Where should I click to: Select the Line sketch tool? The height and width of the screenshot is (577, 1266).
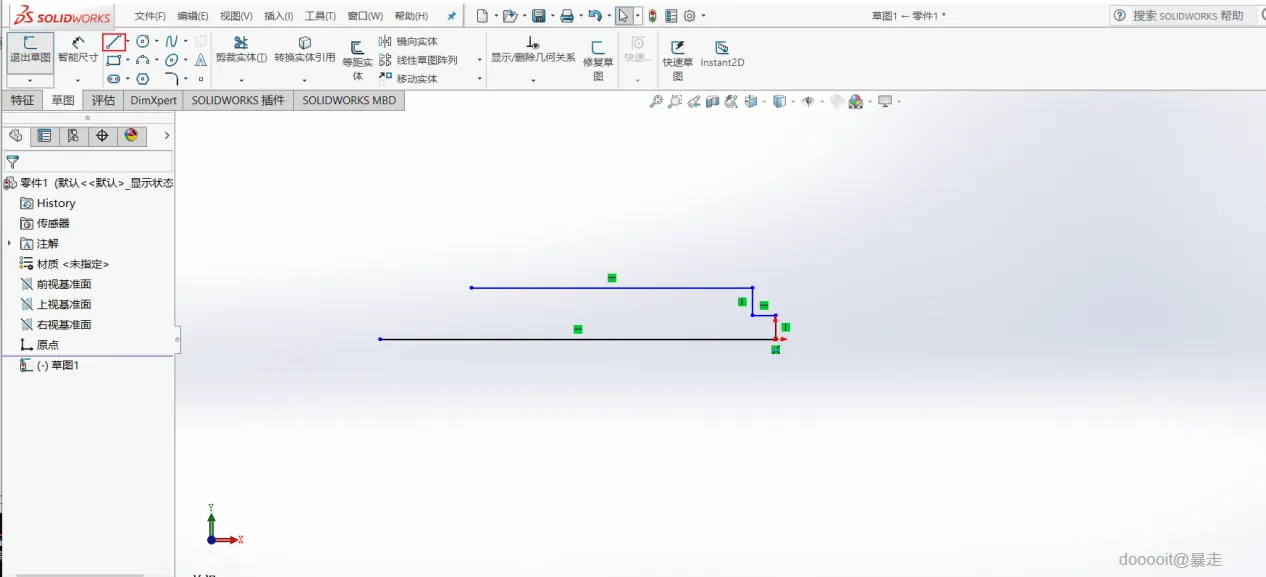pos(114,41)
